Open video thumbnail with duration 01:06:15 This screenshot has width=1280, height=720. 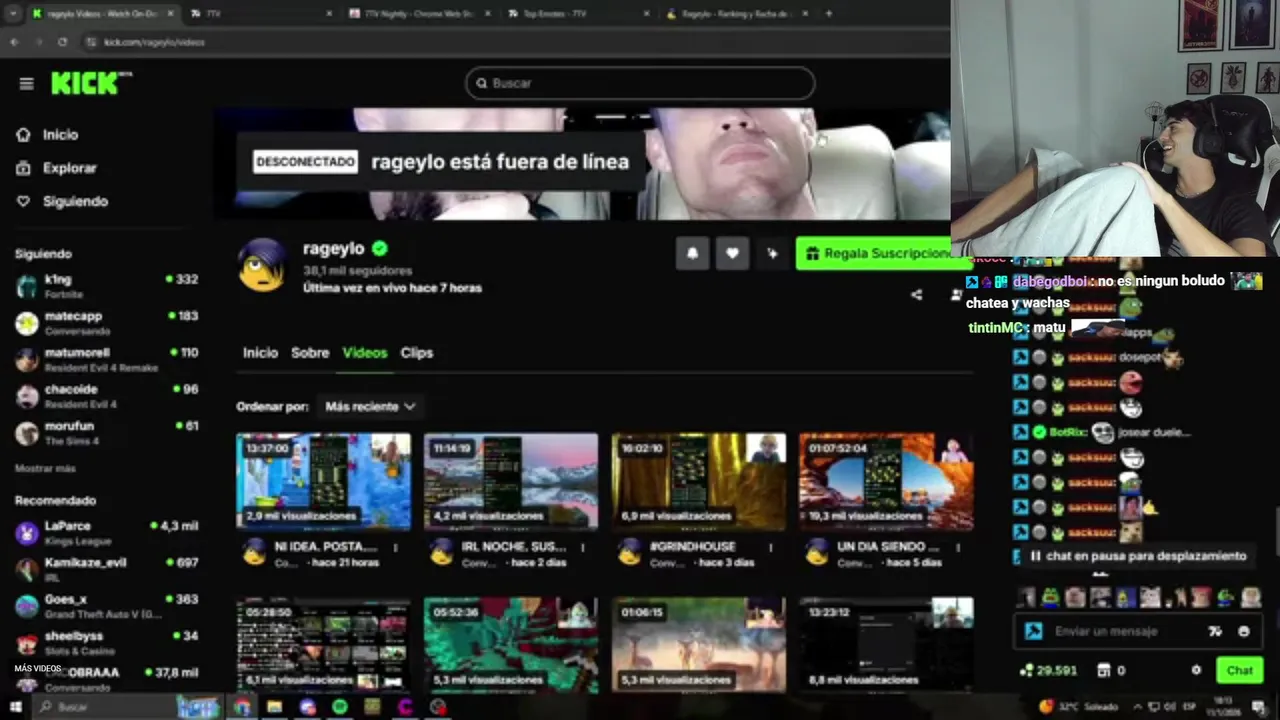pos(698,645)
